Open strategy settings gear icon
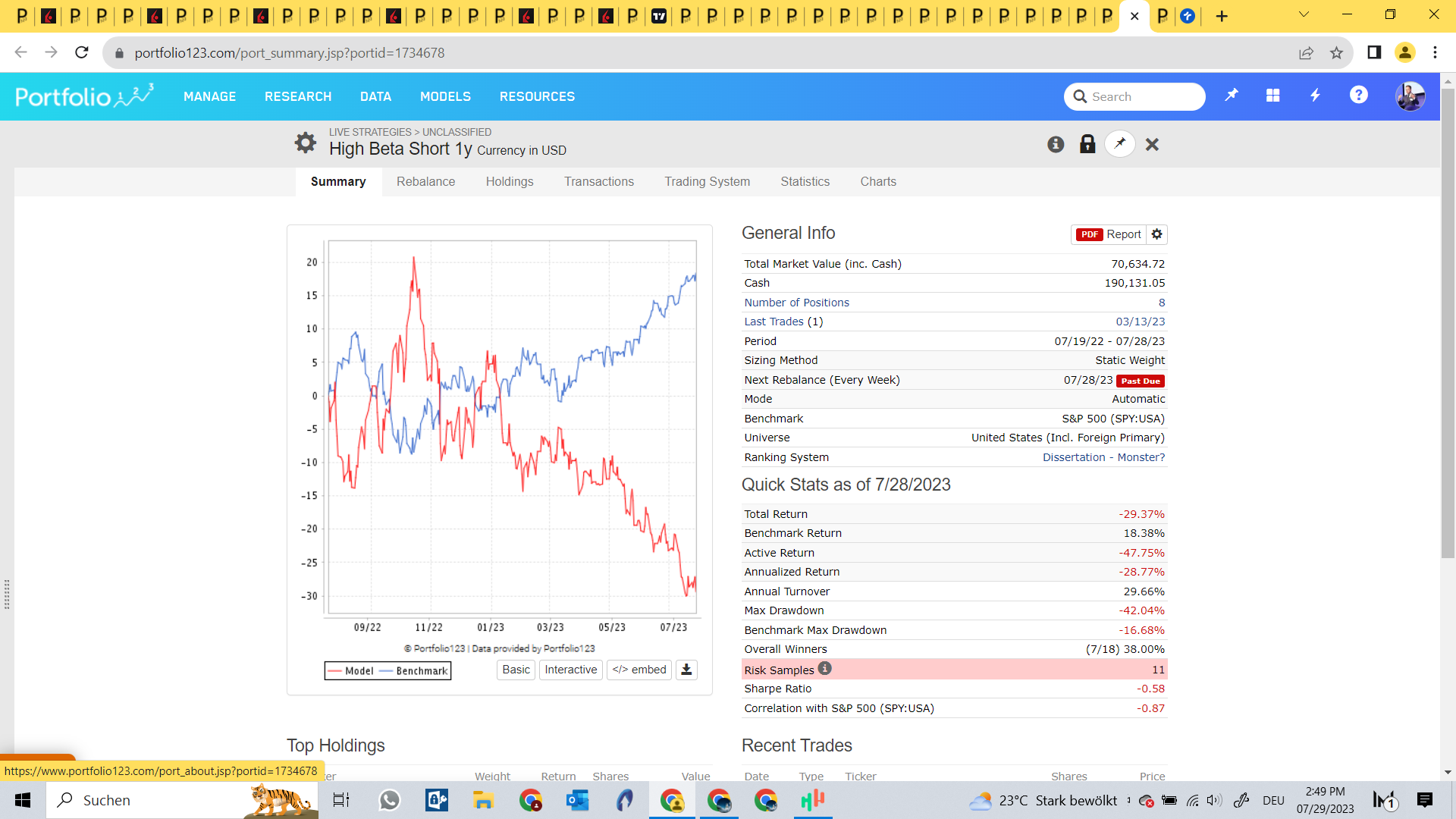 pos(305,143)
